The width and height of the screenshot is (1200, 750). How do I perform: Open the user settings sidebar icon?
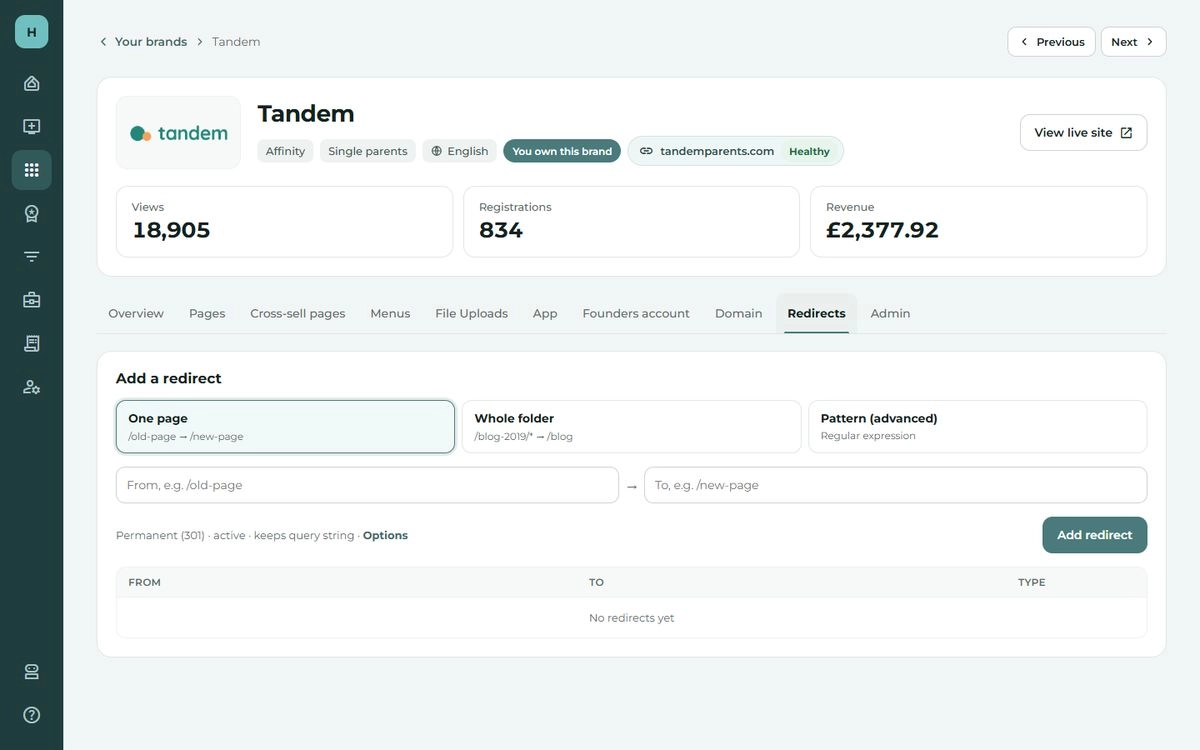click(x=31, y=387)
